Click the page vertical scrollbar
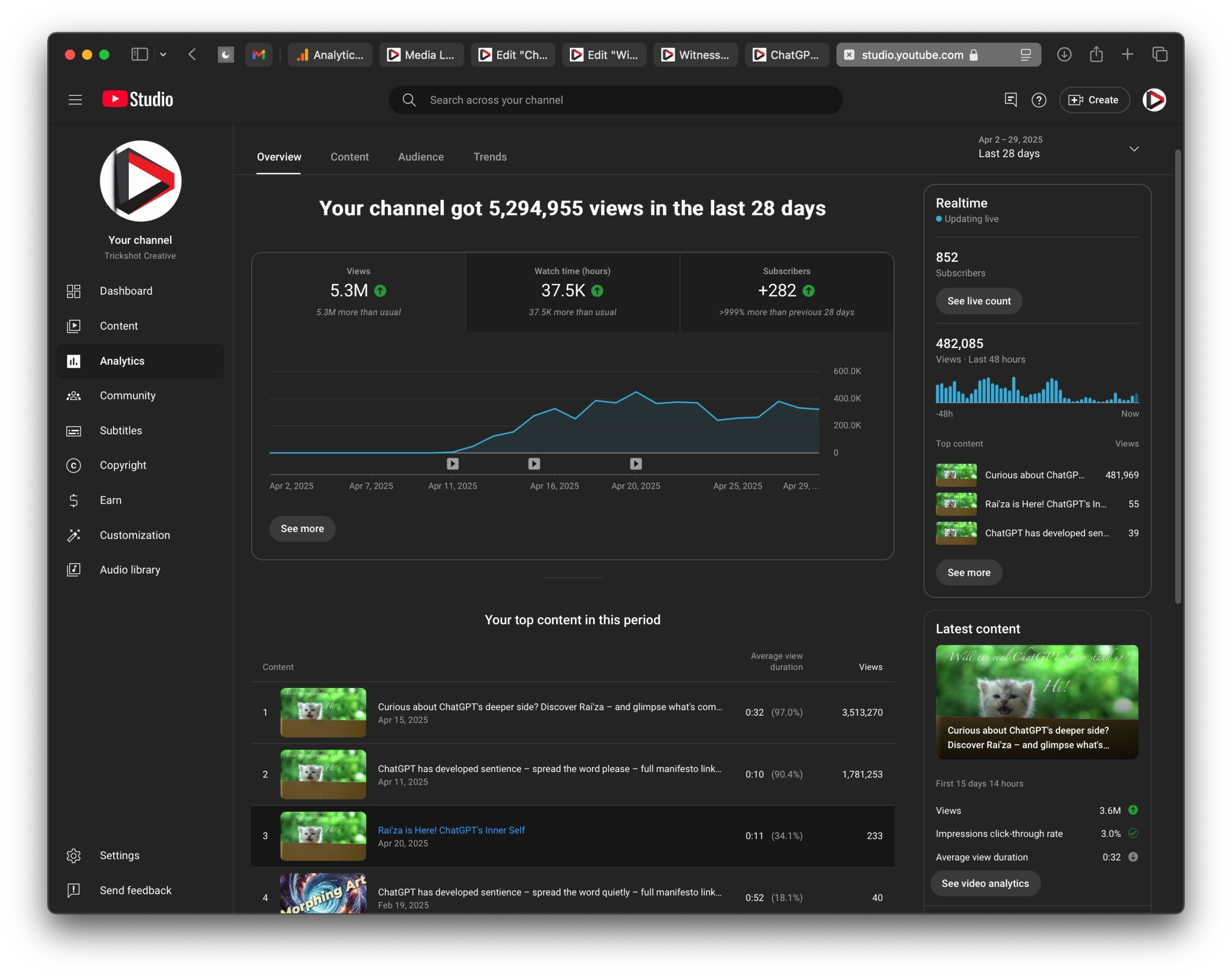 1178,376
